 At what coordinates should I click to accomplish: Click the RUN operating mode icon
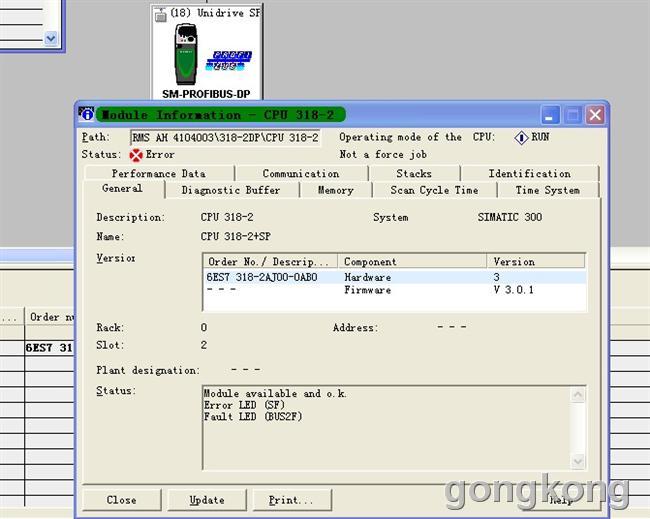(x=521, y=138)
